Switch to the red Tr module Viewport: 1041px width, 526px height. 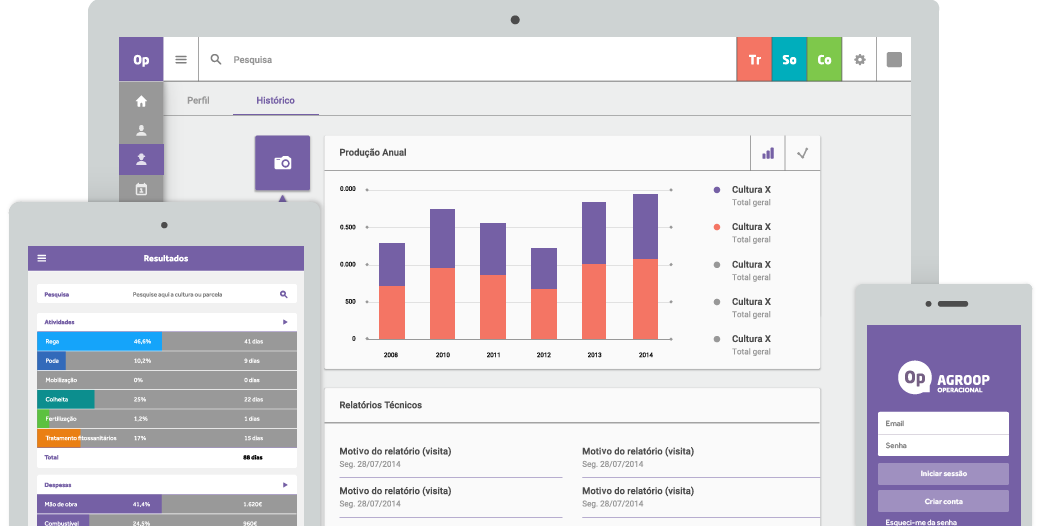coord(754,59)
